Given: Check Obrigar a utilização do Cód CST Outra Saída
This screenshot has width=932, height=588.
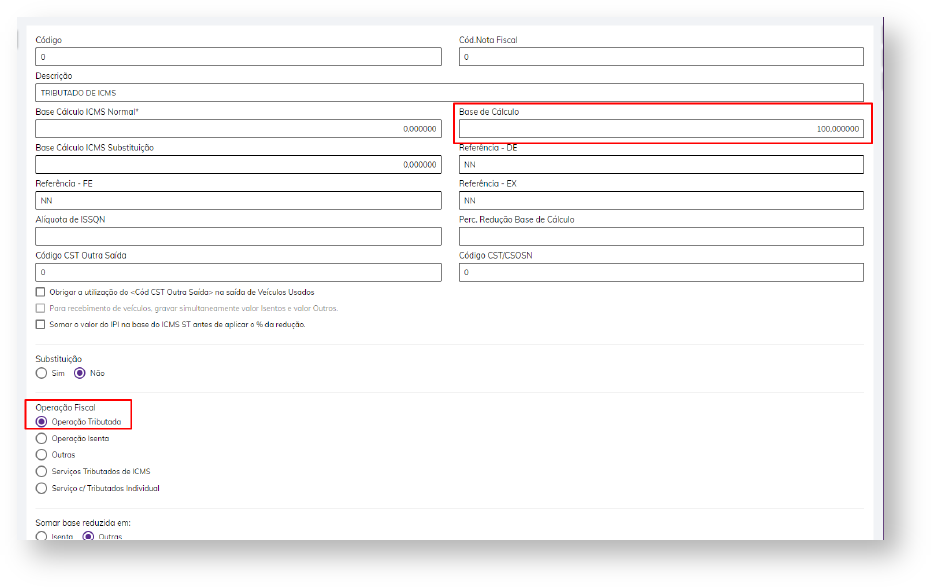Looking at the screenshot, I should pos(40,292).
